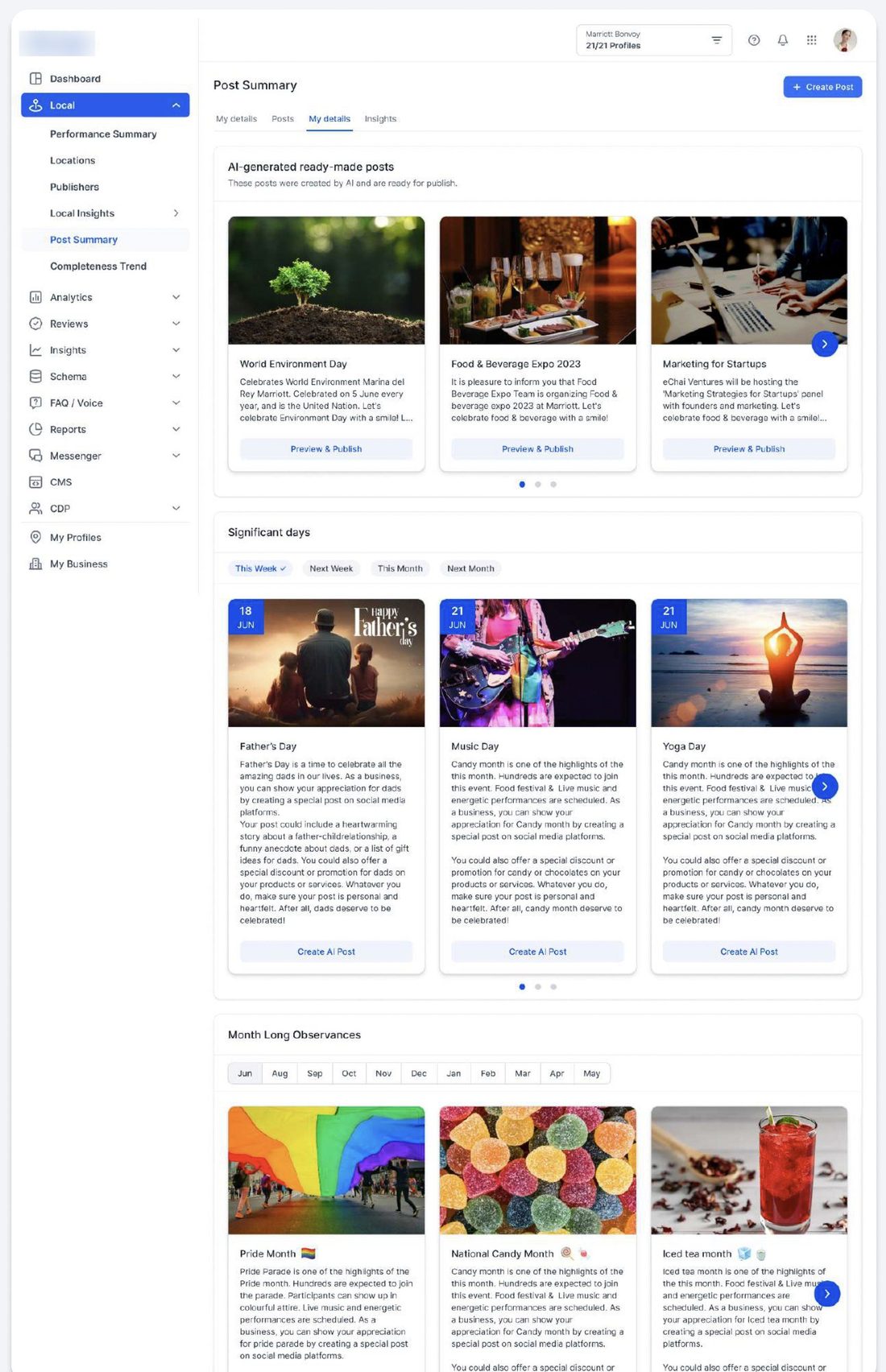Click the FAQ / Voice icon
This screenshot has width=886, height=1372.
click(x=35, y=403)
